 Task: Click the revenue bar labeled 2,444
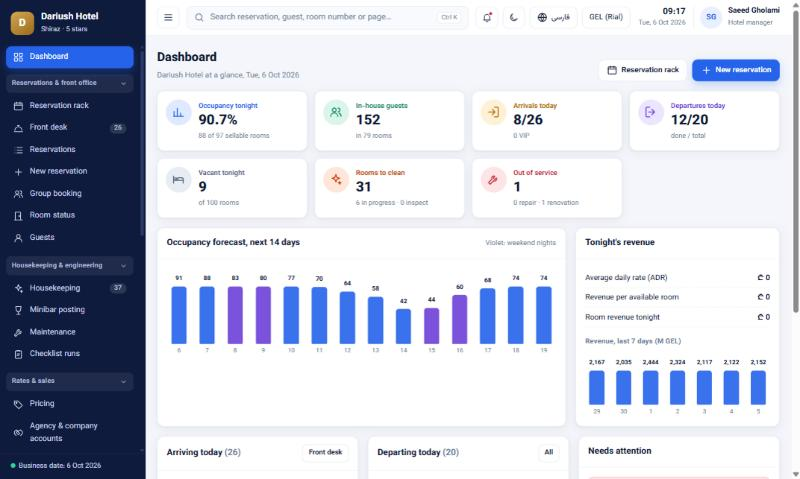(x=651, y=388)
